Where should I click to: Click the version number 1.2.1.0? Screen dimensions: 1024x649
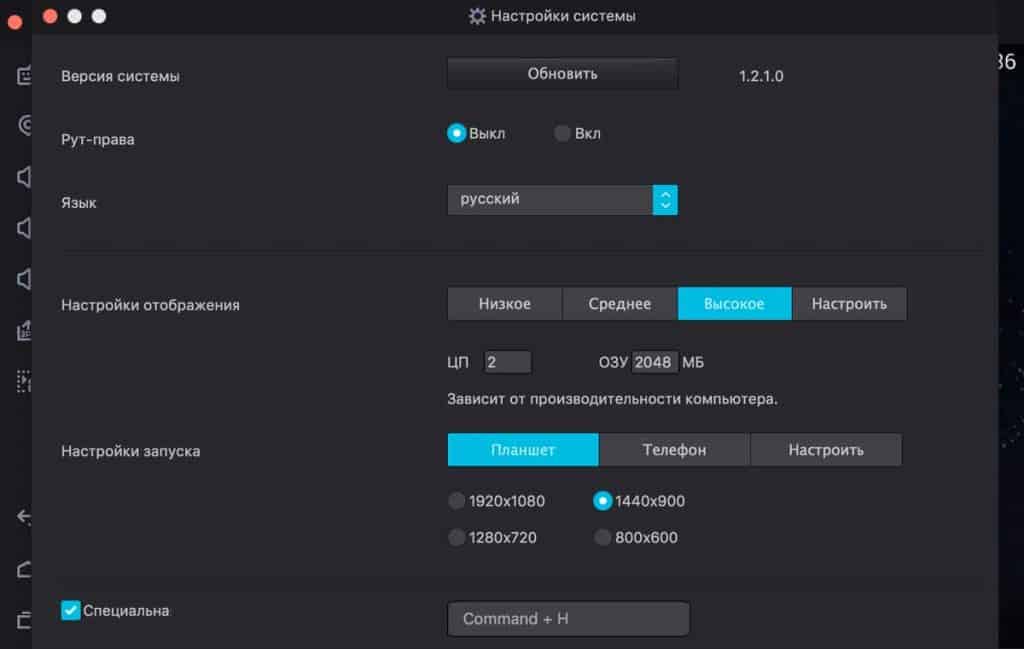tap(761, 76)
